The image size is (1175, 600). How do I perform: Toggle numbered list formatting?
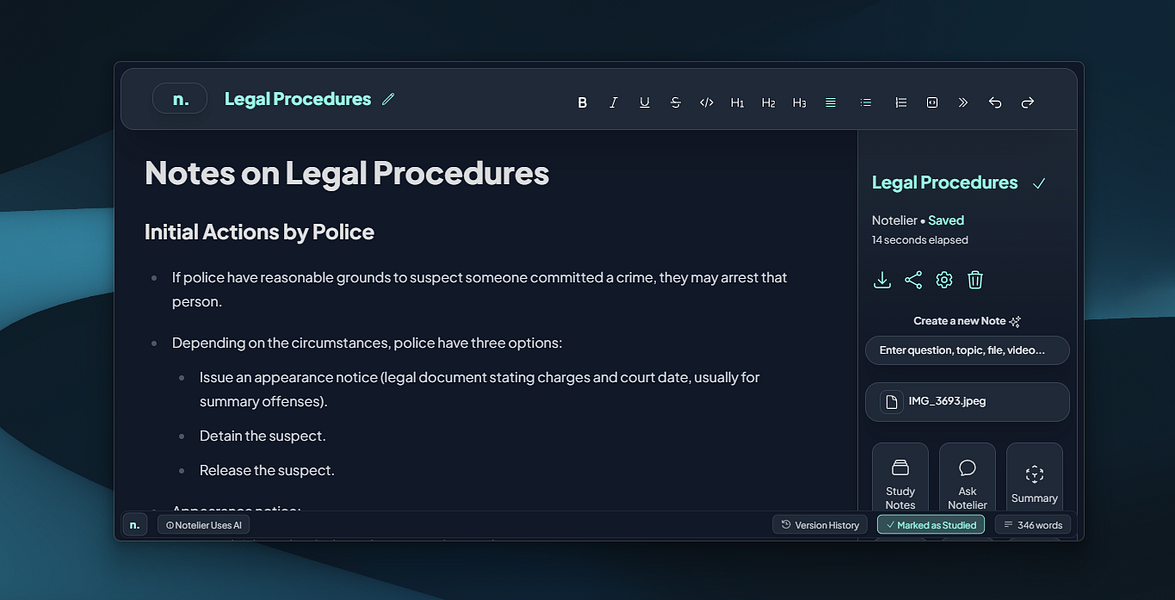tap(901, 103)
